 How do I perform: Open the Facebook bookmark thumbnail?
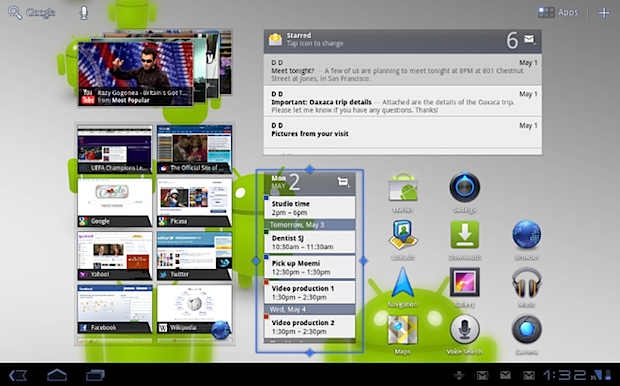115,309
